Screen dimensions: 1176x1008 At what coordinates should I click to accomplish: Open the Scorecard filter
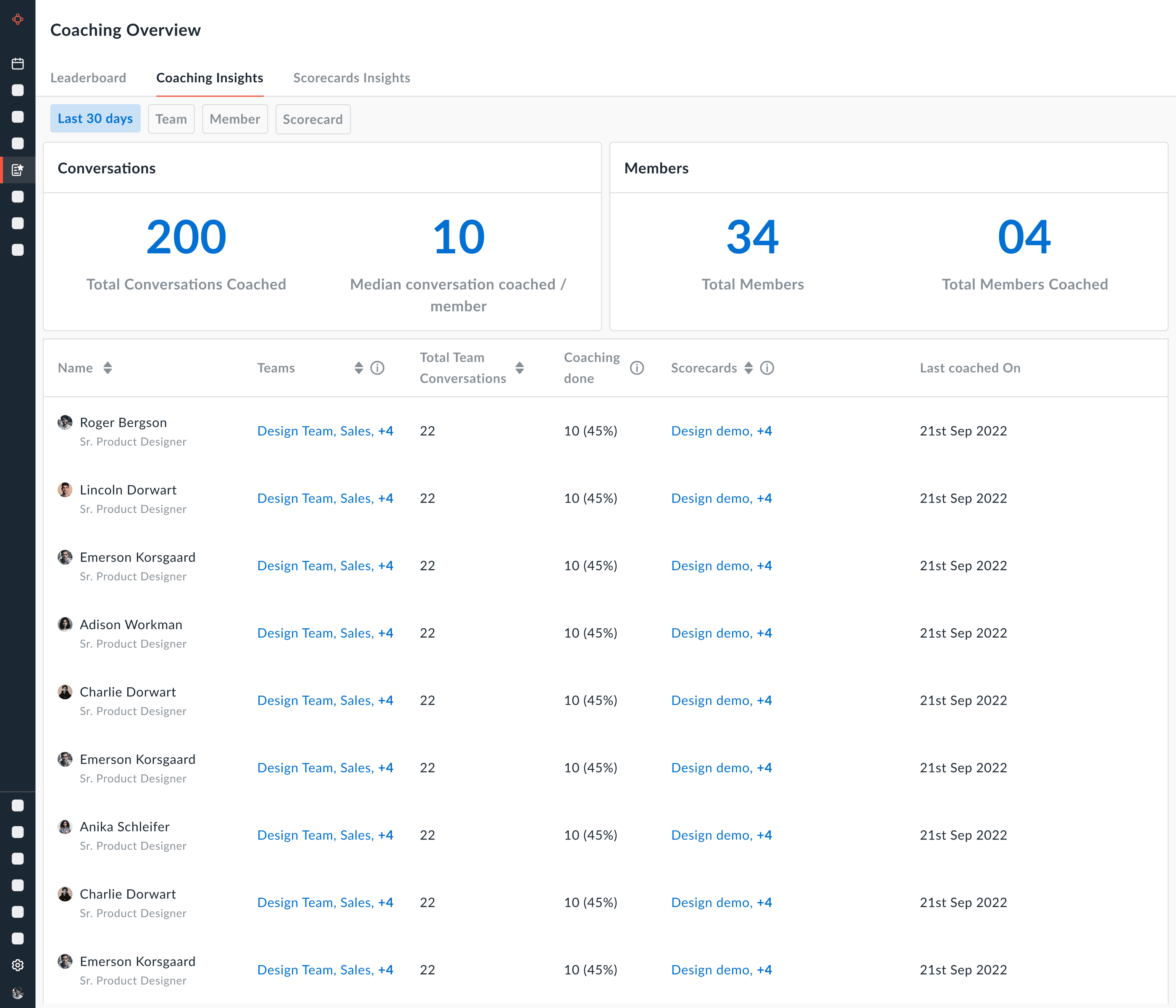click(313, 119)
